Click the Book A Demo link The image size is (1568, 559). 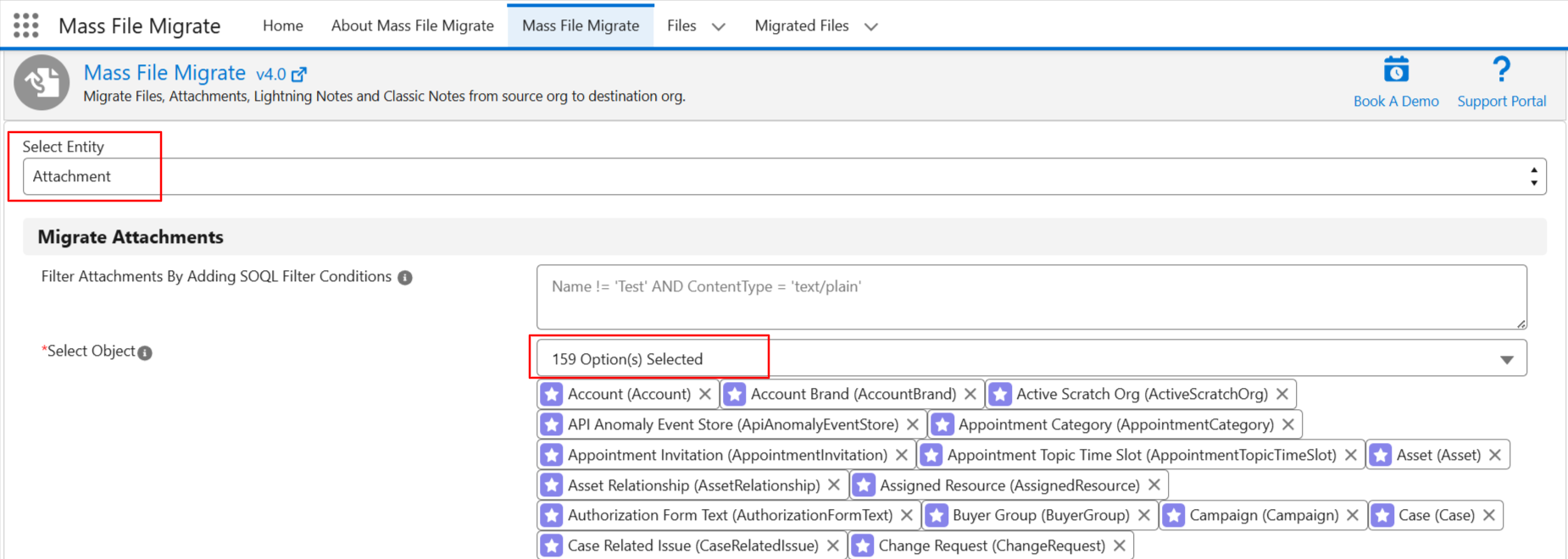tap(1396, 101)
